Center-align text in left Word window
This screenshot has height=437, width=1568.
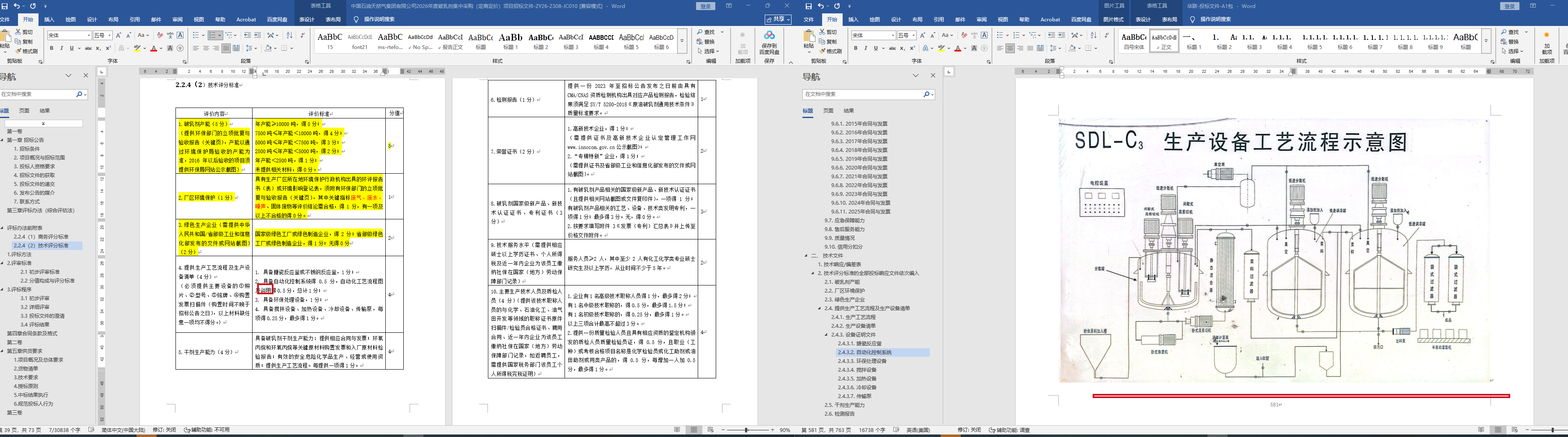pyautogui.click(x=206, y=48)
